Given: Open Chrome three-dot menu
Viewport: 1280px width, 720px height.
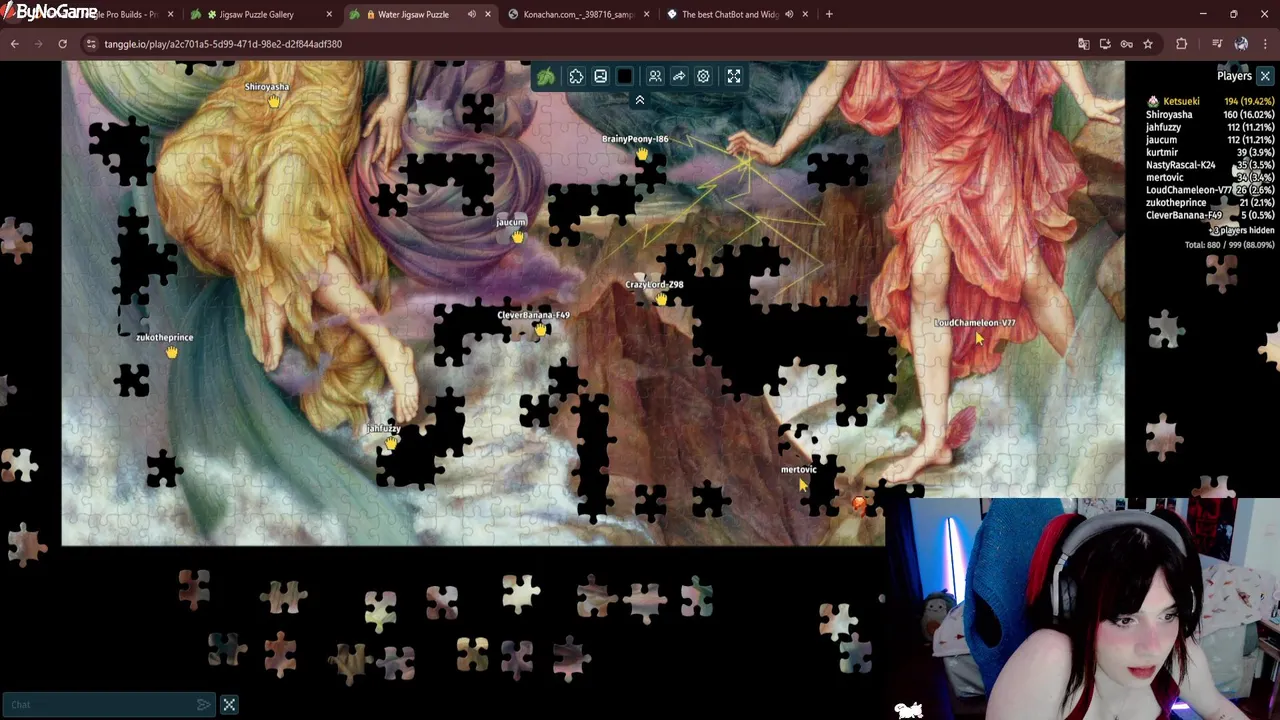Looking at the screenshot, I should [x=1266, y=44].
